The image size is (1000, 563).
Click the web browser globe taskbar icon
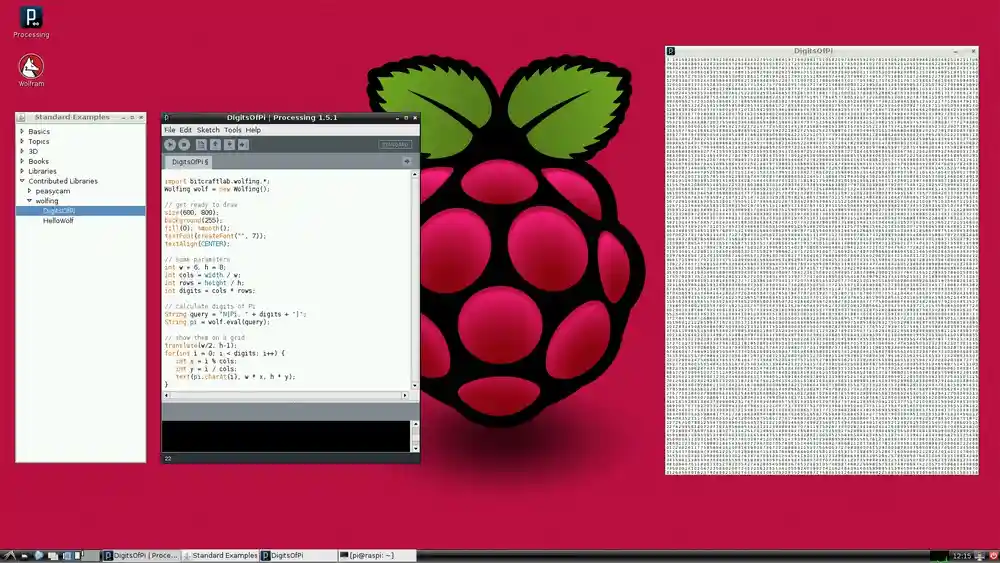tap(38, 555)
